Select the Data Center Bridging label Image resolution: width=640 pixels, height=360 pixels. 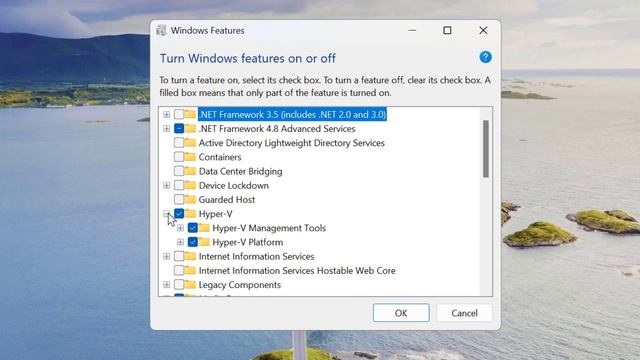tap(240, 171)
